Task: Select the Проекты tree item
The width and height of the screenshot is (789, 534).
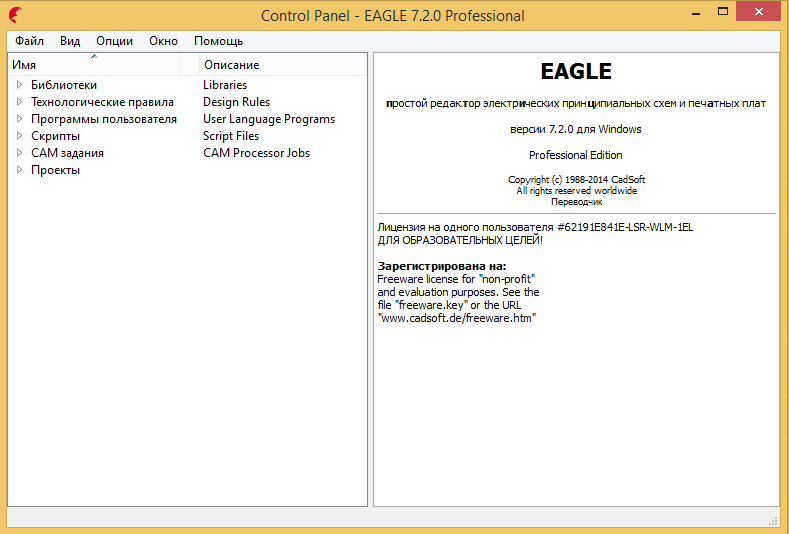Action: pos(55,170)
